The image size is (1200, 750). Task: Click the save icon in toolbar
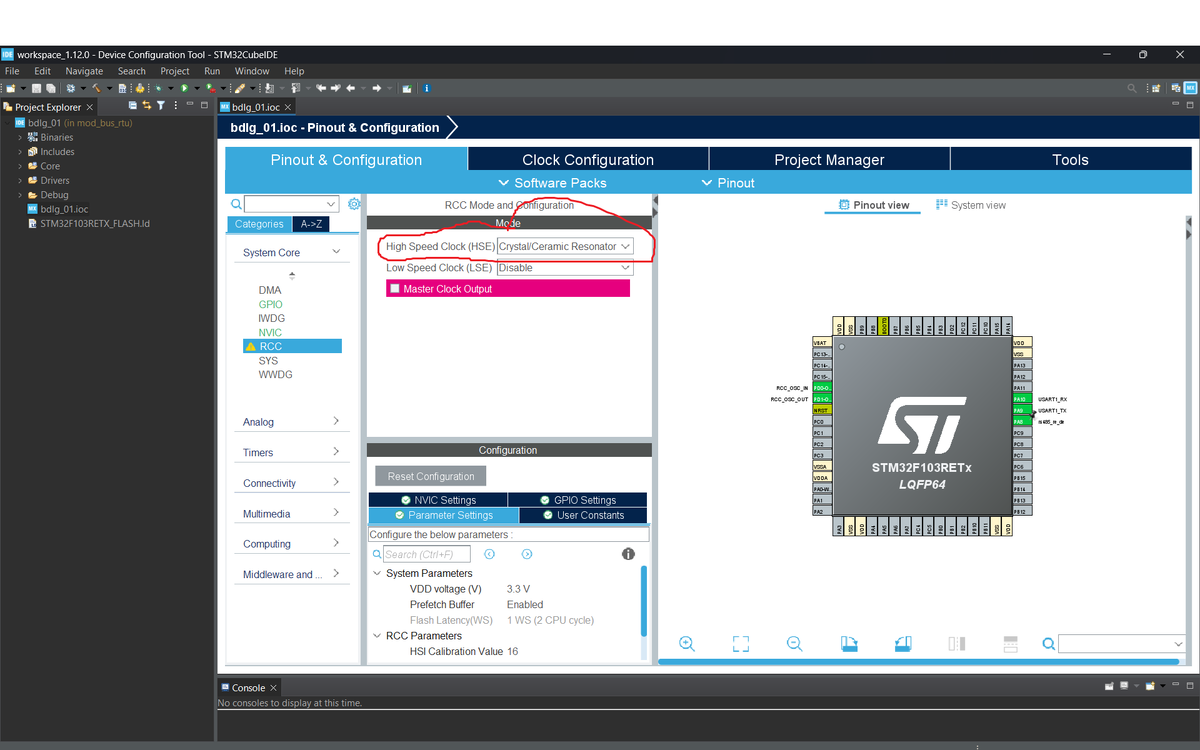36,88
